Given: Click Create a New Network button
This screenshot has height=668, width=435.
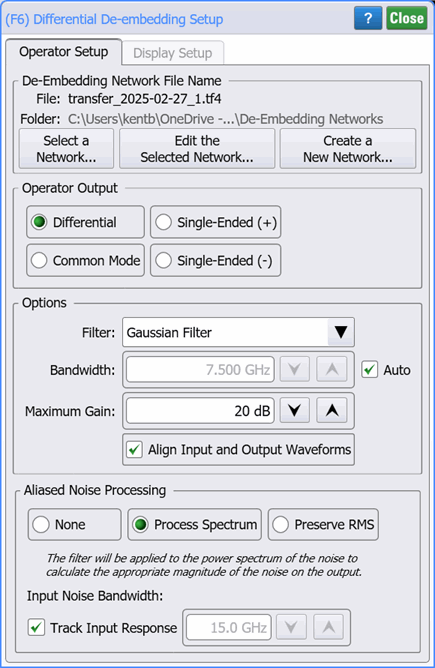Looking at the screenshot, I should pyautogui.click(x=348, y=149).
